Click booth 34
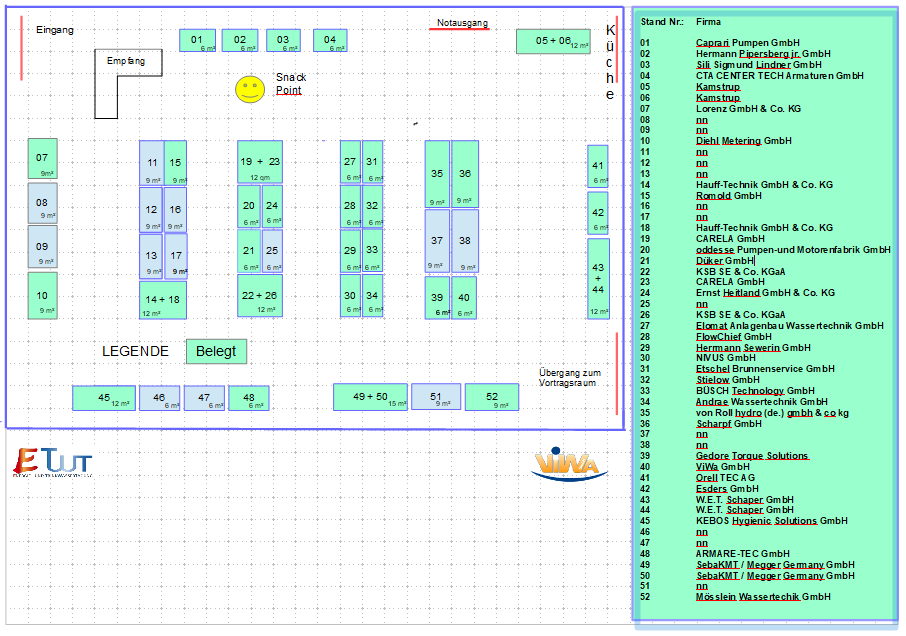Viewport: 906px width, 636px height. (372, 296)
